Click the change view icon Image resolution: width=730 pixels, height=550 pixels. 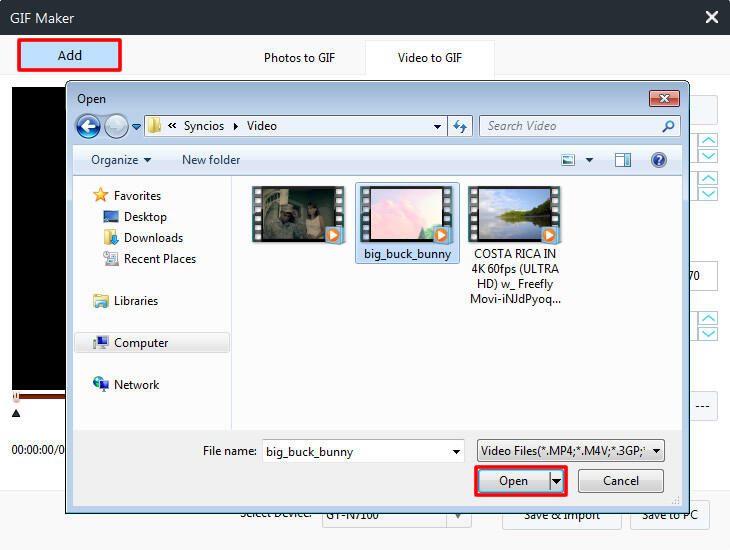pos(569,160)
